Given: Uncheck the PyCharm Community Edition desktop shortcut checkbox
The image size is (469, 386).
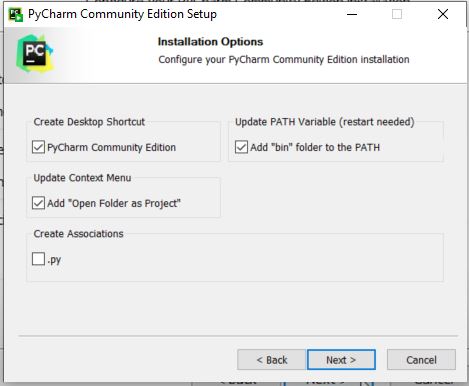Looking at the screenshot, I should (38, 147).
